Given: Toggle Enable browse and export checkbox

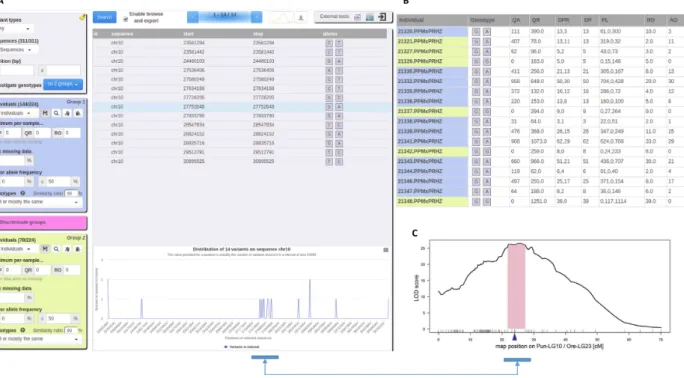Looking at the screenshot, I should click(x=126, y=19).
